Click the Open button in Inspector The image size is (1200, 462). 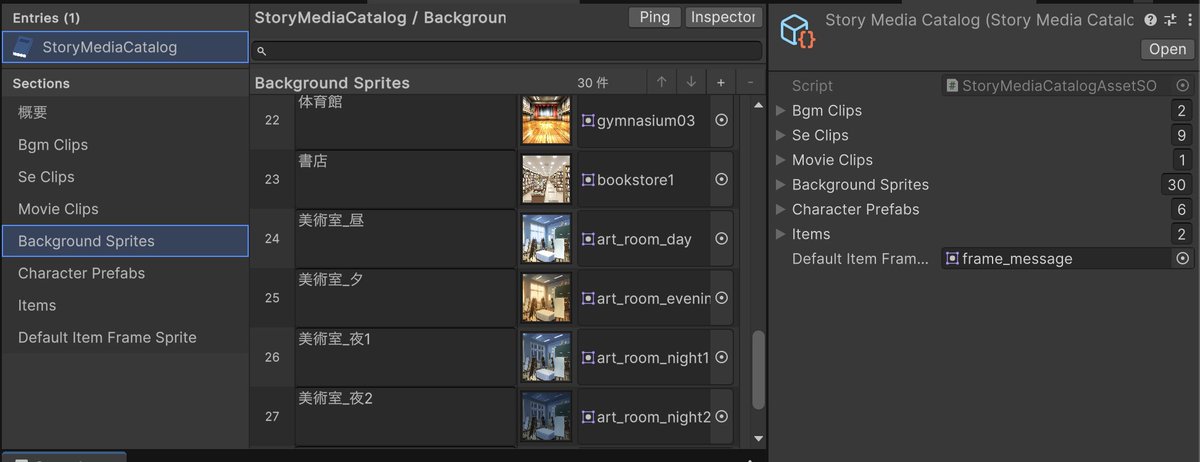pyautogui.click(x=1167, y=49)
